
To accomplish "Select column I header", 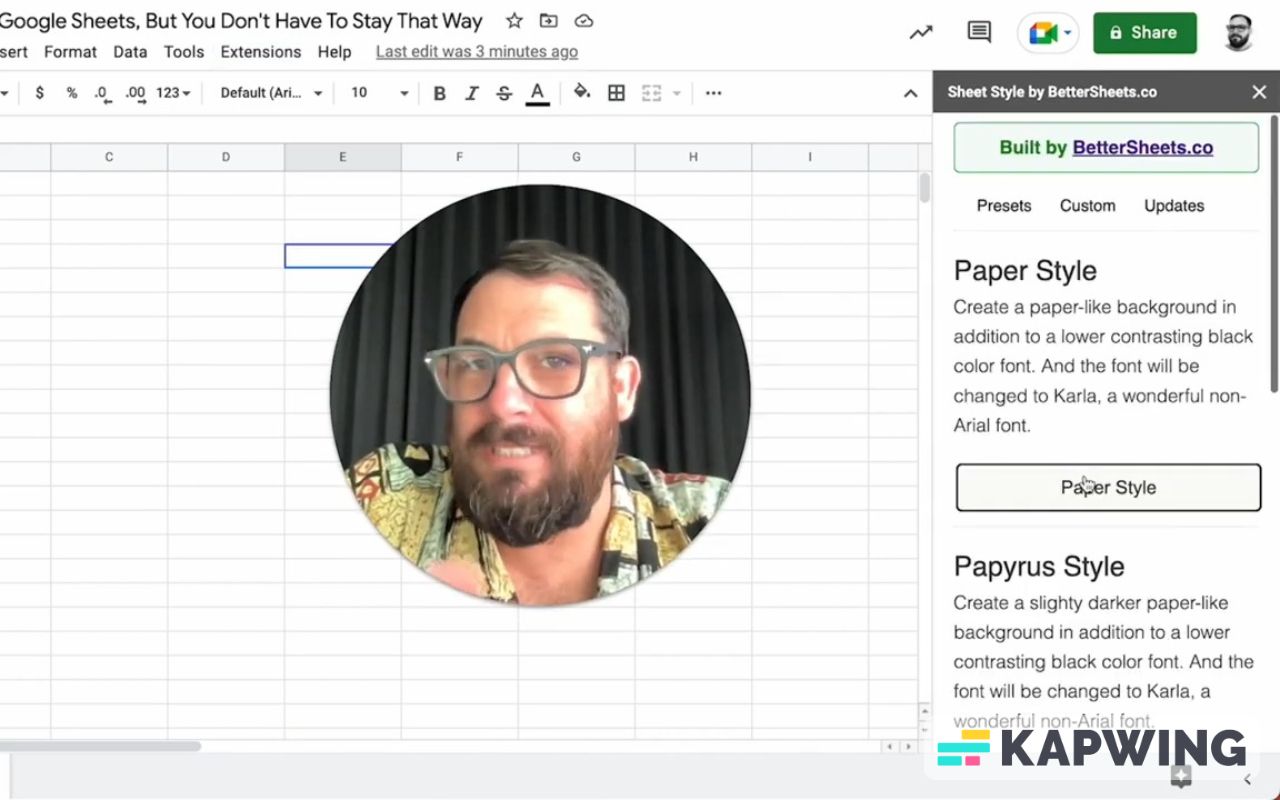I will pyautogui.click(x=810, y=157).
